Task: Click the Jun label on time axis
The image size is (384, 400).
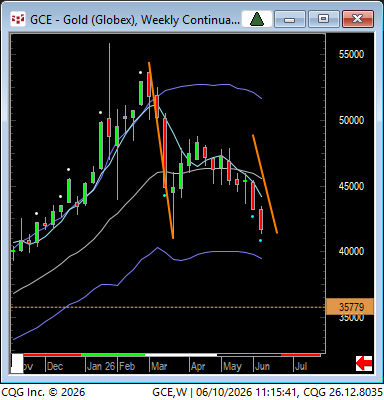Action: pos(262,366)
